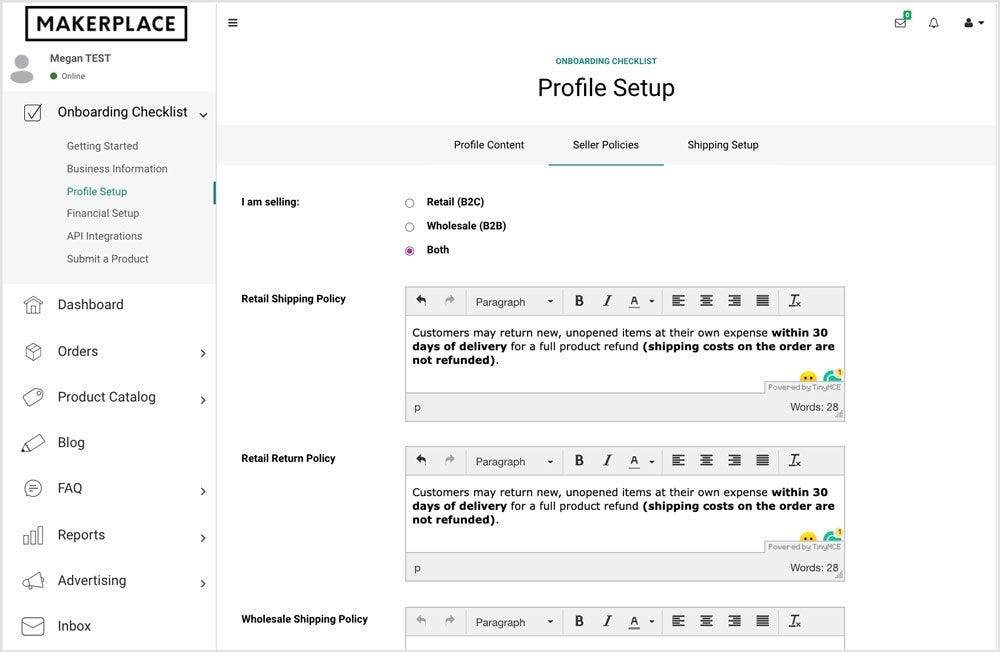
Task: Click the emoji icon in Retail Shipping Policy editor
Action: [x=808, y=377]
